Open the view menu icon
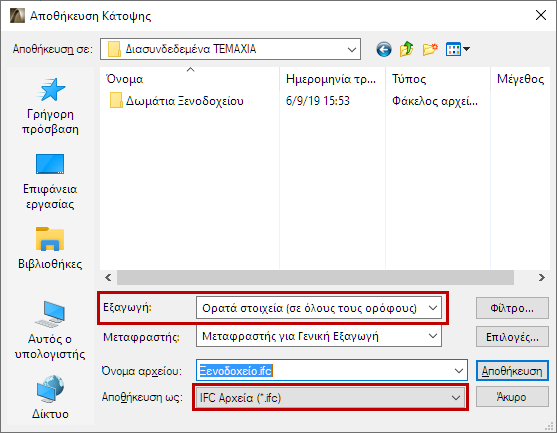This screenshot has width=557, height=433. (x=458, y=49)
